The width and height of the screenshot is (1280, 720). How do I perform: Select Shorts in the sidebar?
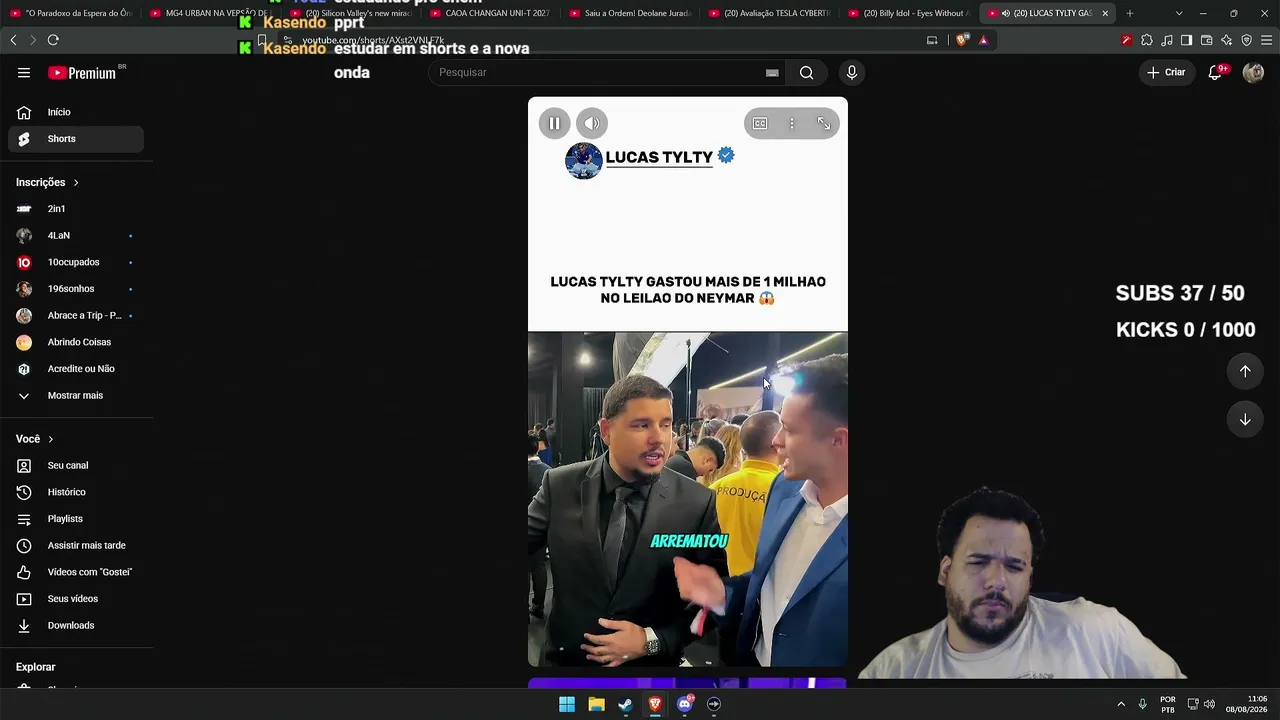click(x=76, y=139)
